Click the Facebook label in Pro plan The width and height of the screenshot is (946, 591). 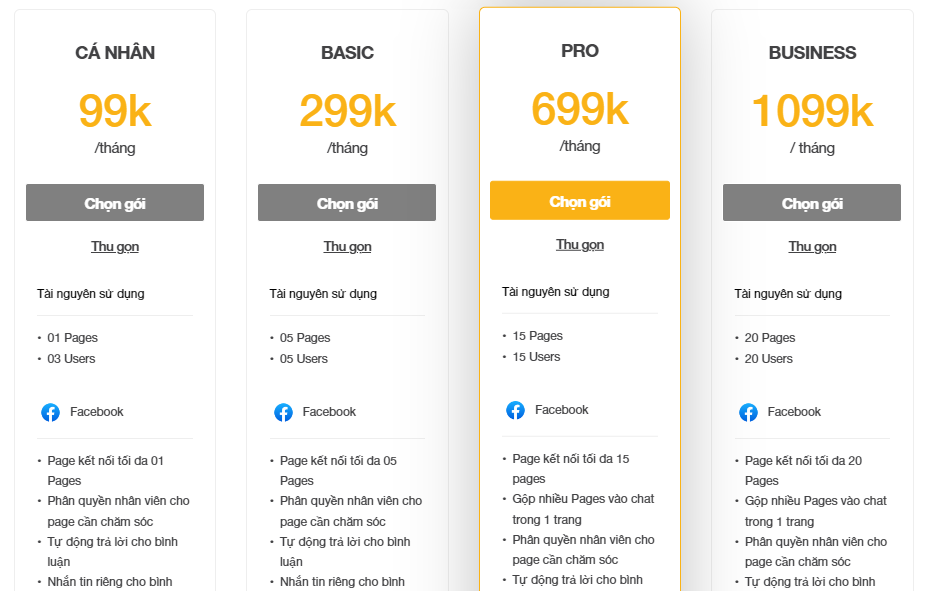[561, 410]
